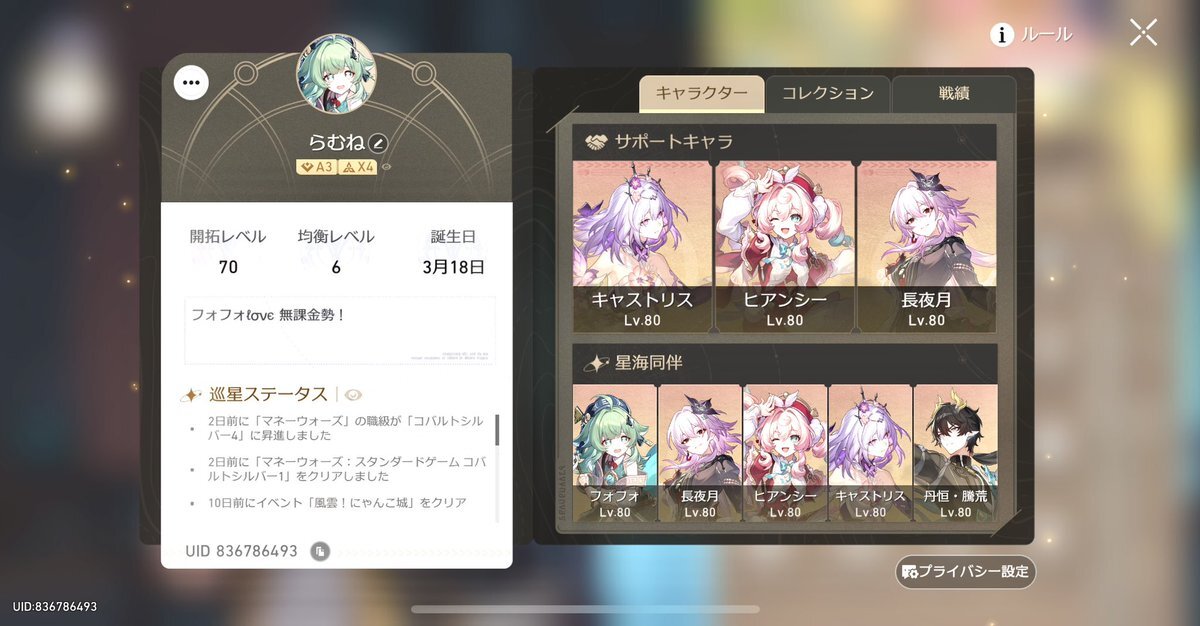Toggle eye visibility beside badge tags

(386, 167)
